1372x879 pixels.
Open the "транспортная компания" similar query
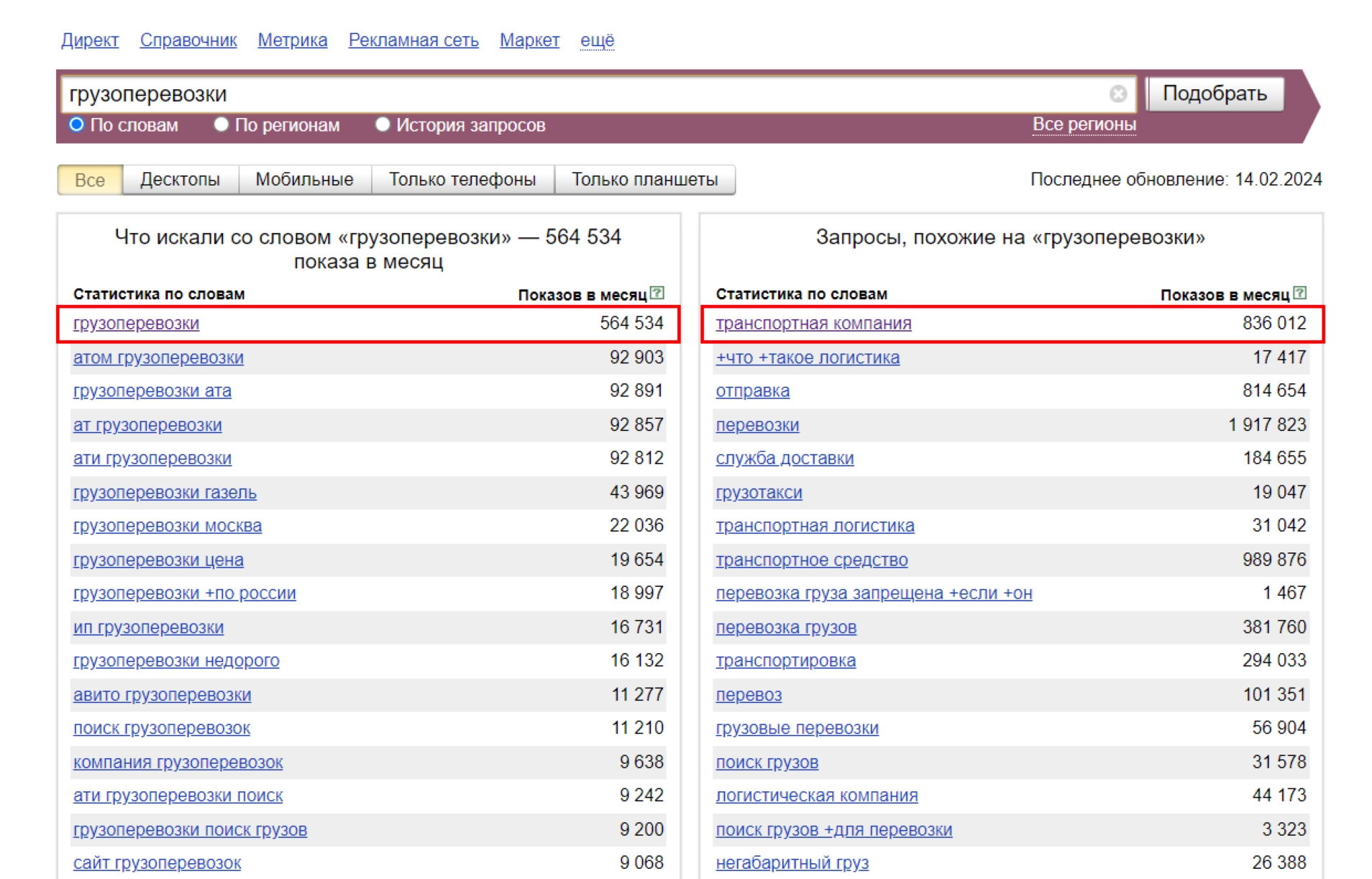click(813, 324)
